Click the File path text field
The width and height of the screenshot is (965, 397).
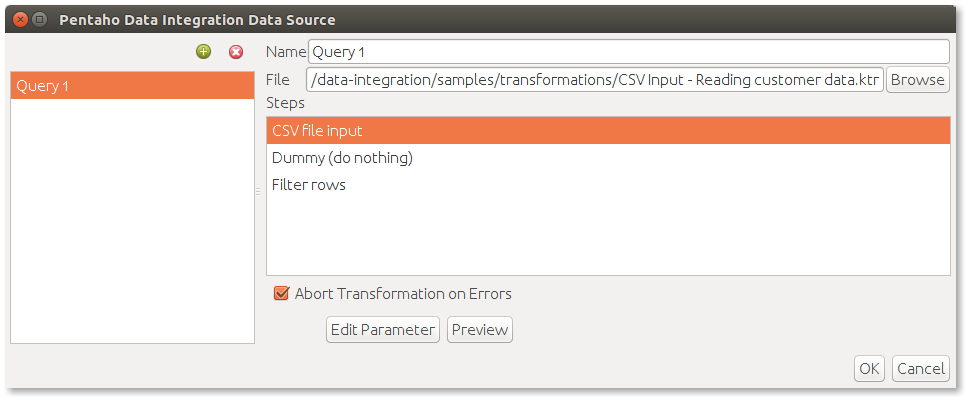pyautogui.click(x=595, y=80)
